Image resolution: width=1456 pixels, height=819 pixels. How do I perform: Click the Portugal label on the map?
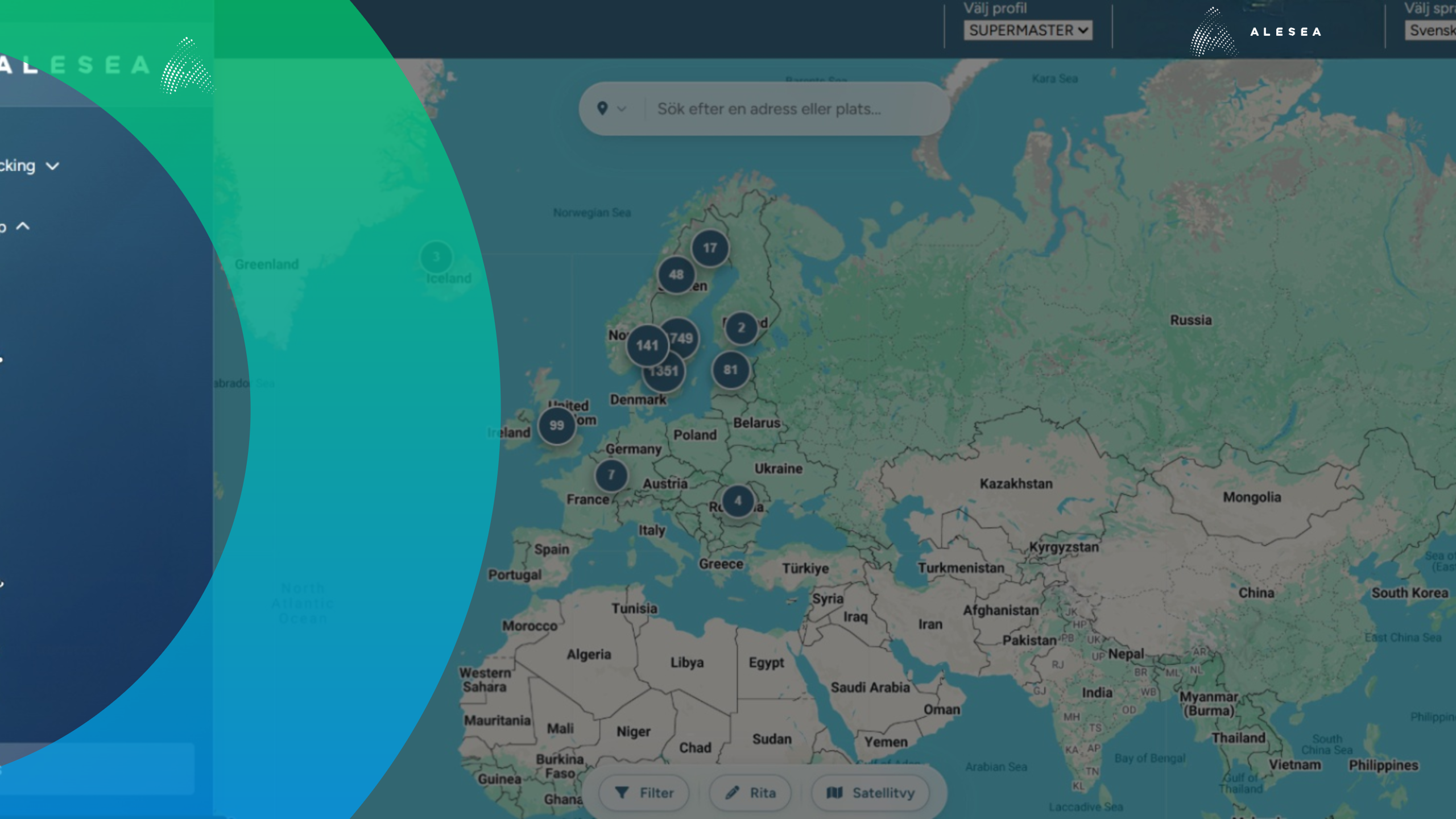tap(515, 575)
